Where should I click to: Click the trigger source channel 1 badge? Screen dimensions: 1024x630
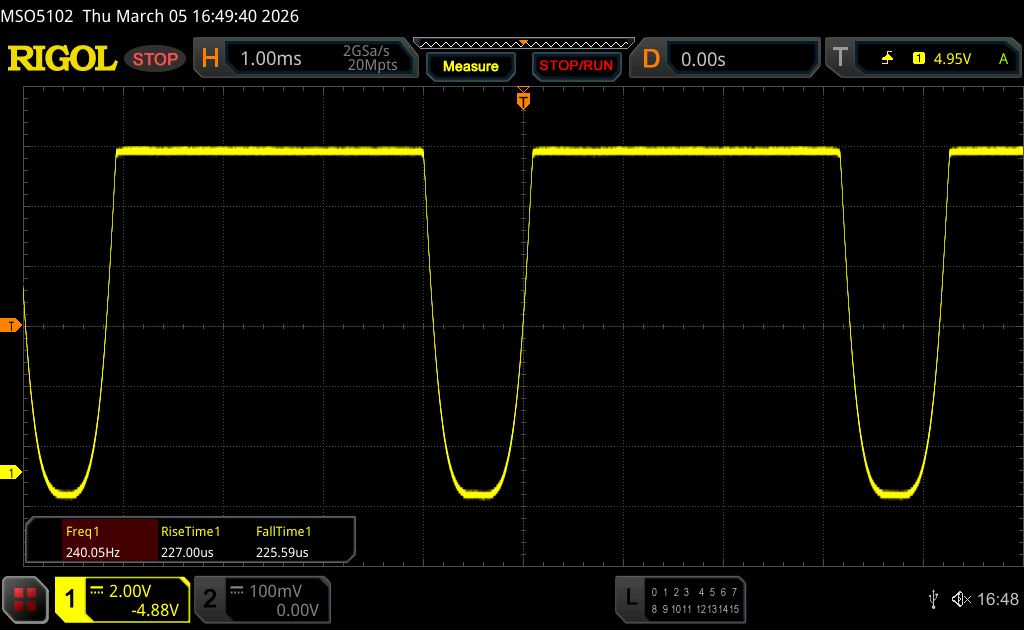coord(919,59)
